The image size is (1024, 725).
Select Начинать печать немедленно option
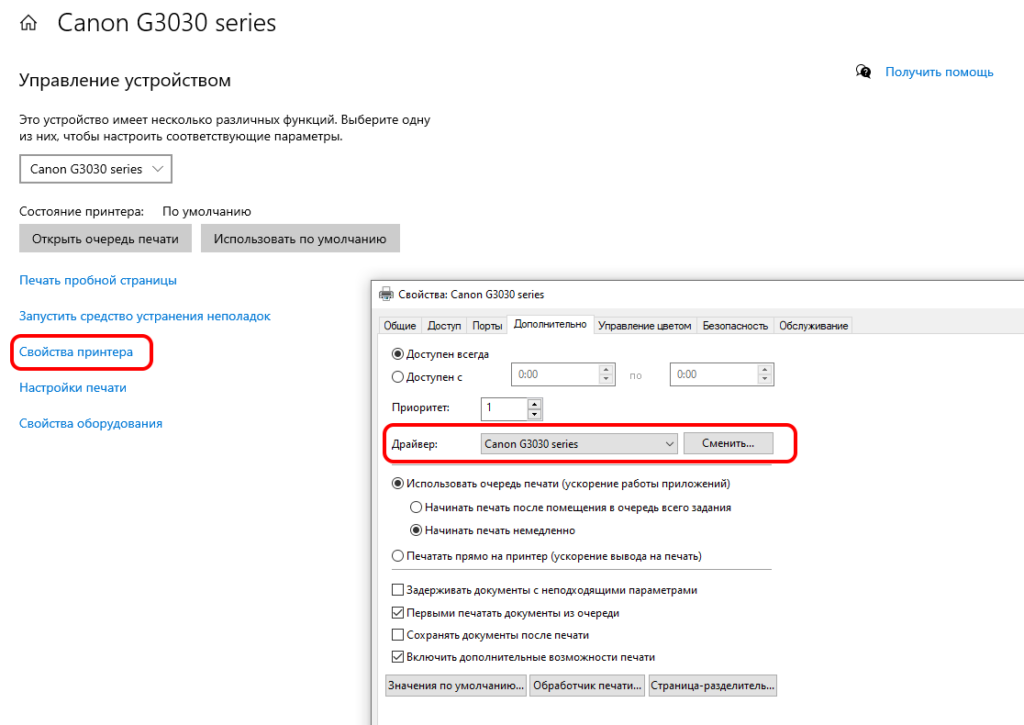pyautogui.click(x=416, y=530)
